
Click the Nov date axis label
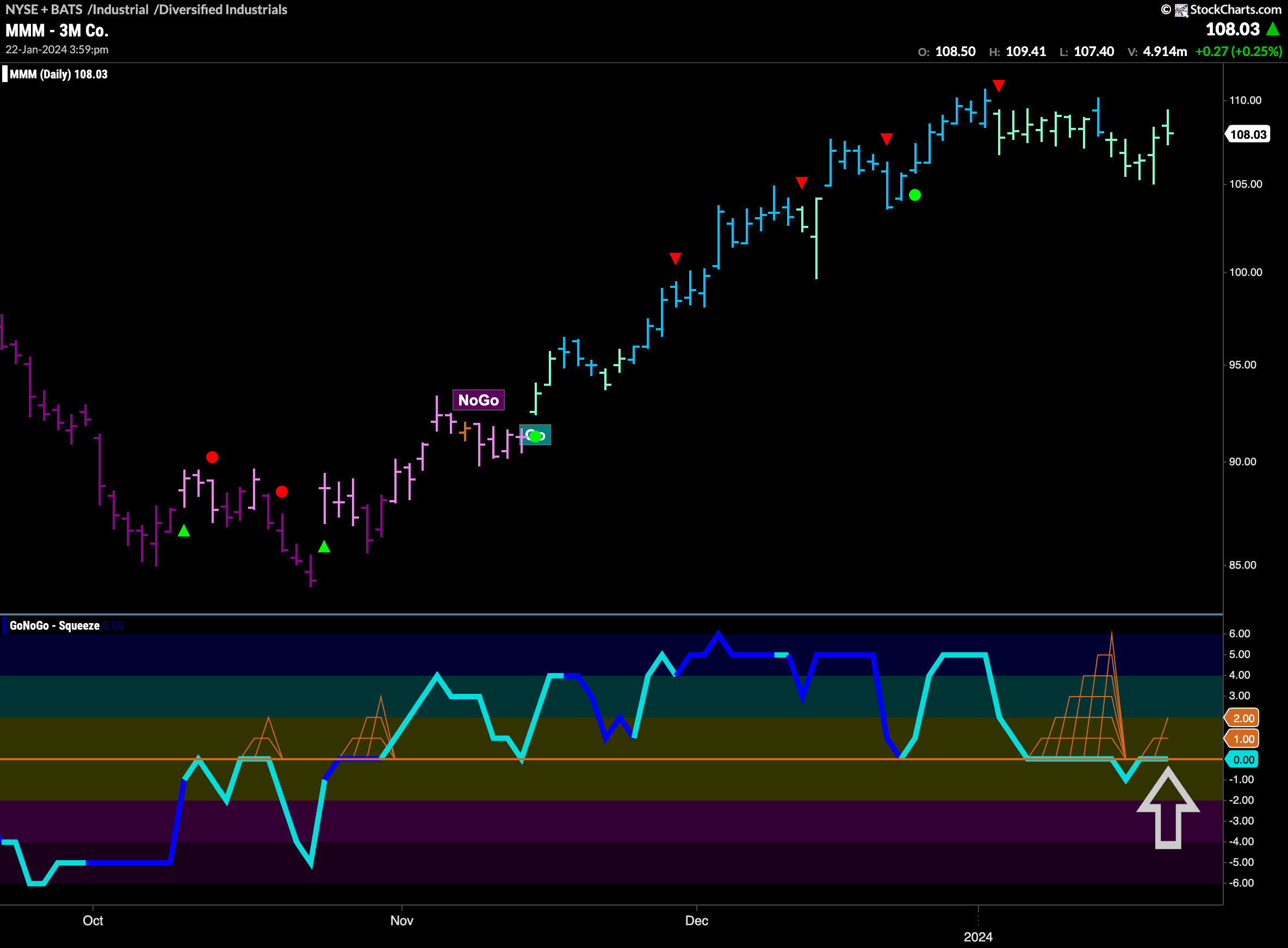(x=401, y=920)
